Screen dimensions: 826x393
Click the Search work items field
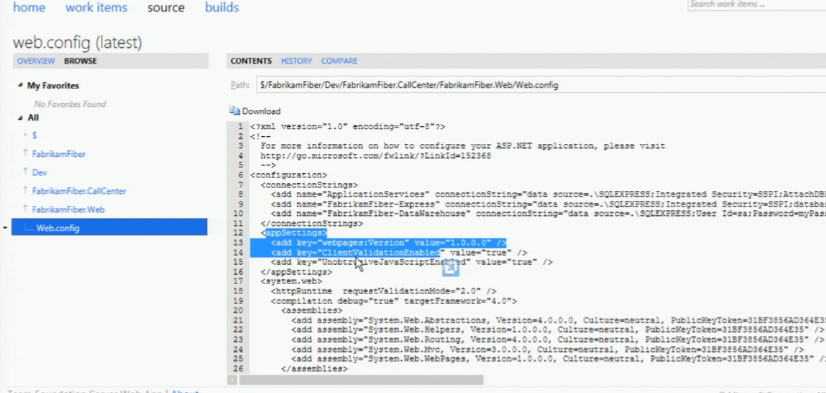[x=756, y=4]
